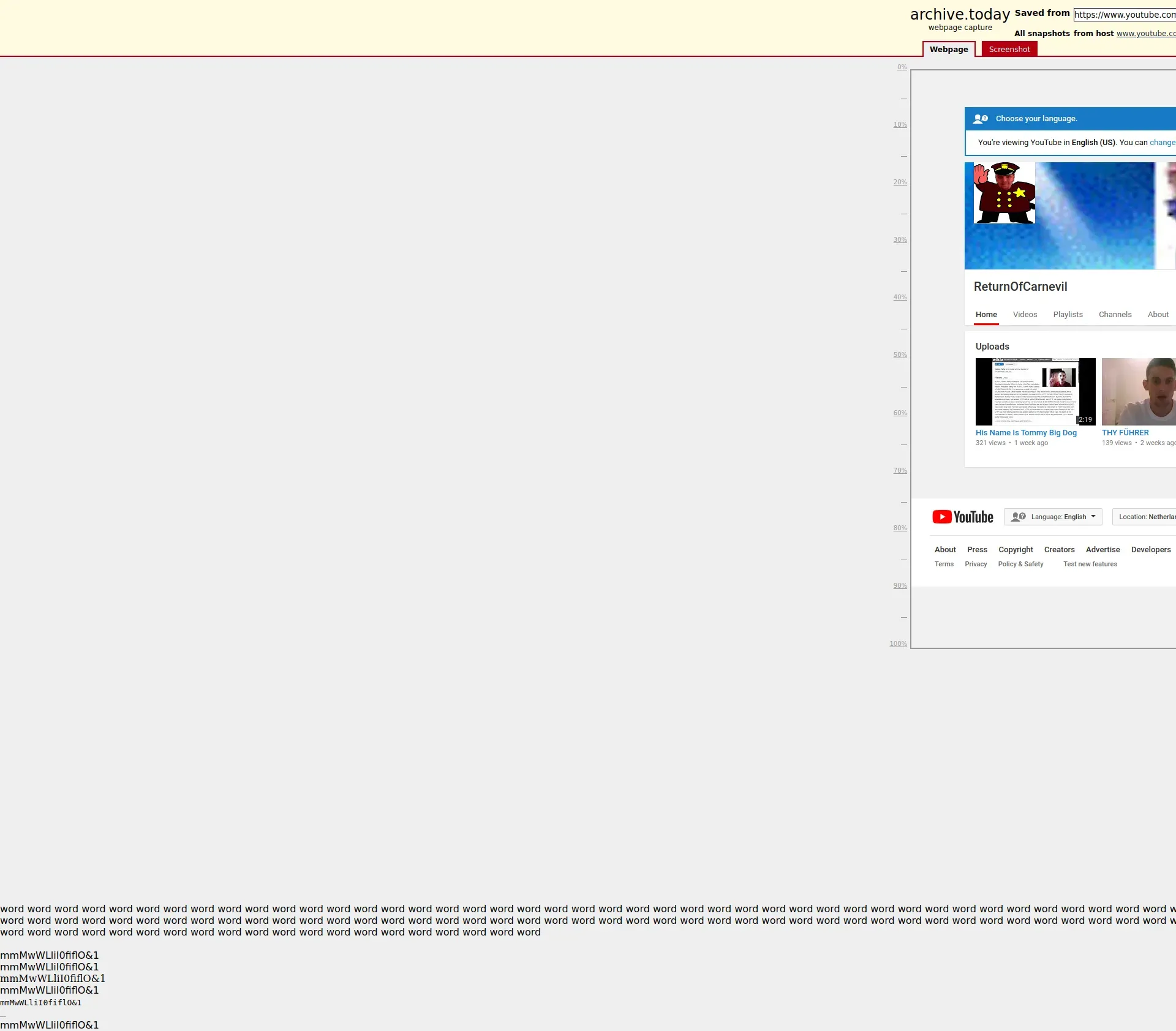The image size is (1176, 1031).
Task: Select the Webpage tab
Action: 948,49
